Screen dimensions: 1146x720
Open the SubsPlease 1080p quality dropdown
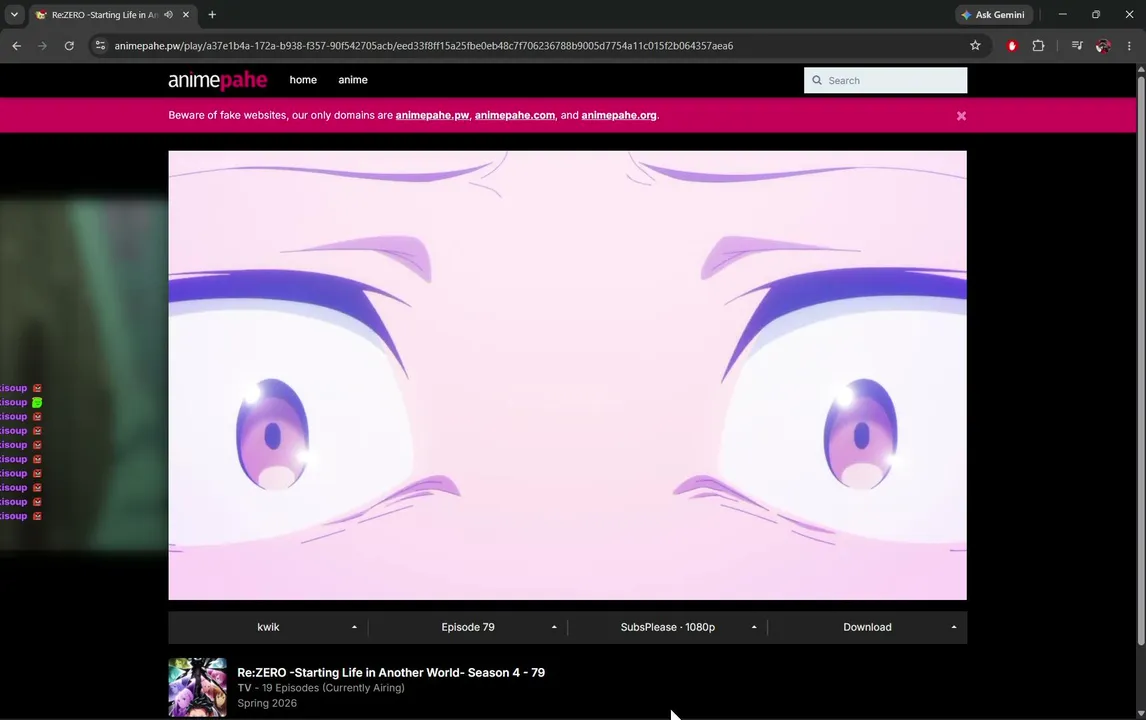click(667, 627)
